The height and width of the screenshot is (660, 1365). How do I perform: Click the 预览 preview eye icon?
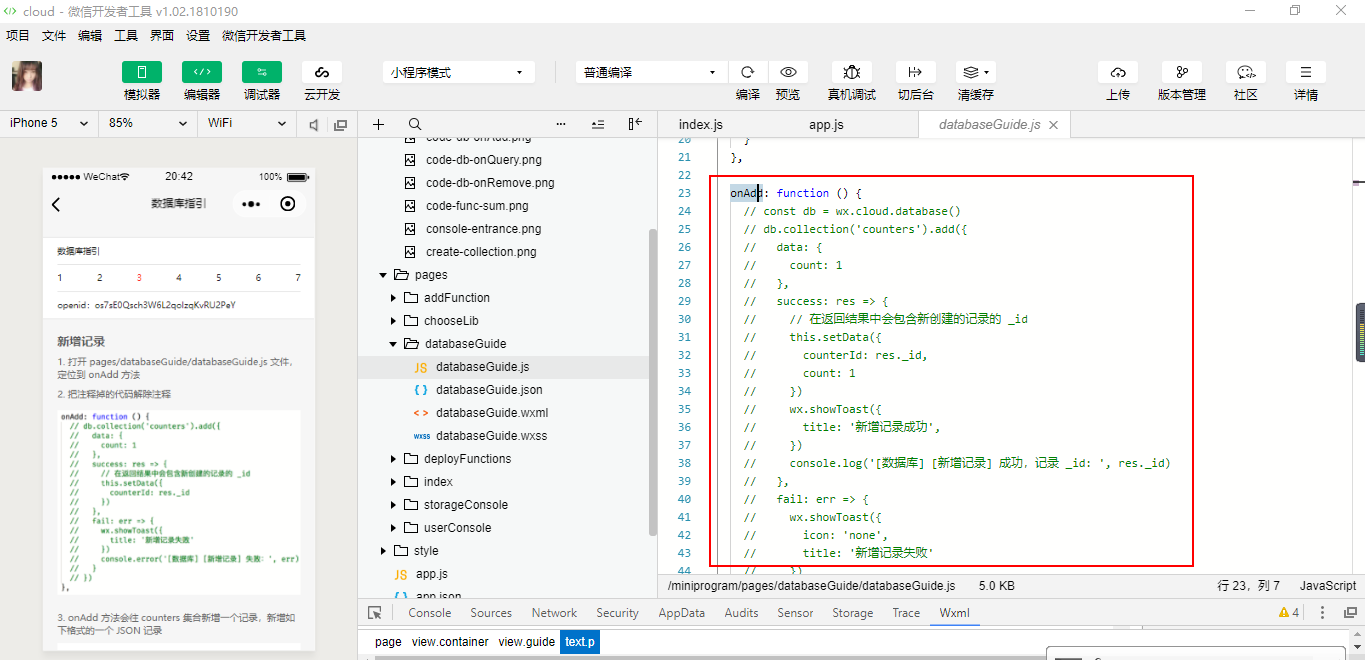[788, 72]
